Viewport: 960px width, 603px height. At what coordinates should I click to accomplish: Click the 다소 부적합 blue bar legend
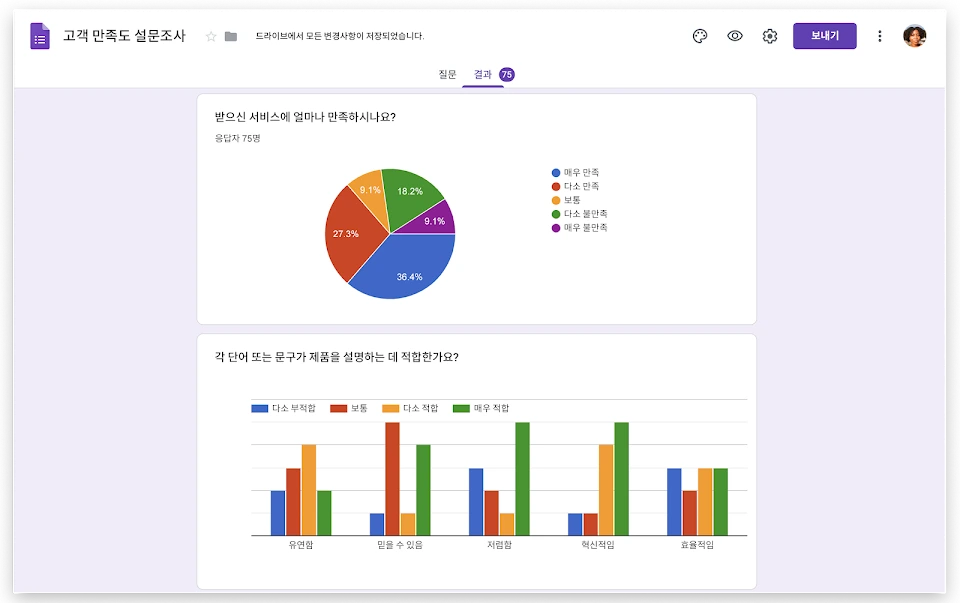pyautogui.click(x=283, y=408)
